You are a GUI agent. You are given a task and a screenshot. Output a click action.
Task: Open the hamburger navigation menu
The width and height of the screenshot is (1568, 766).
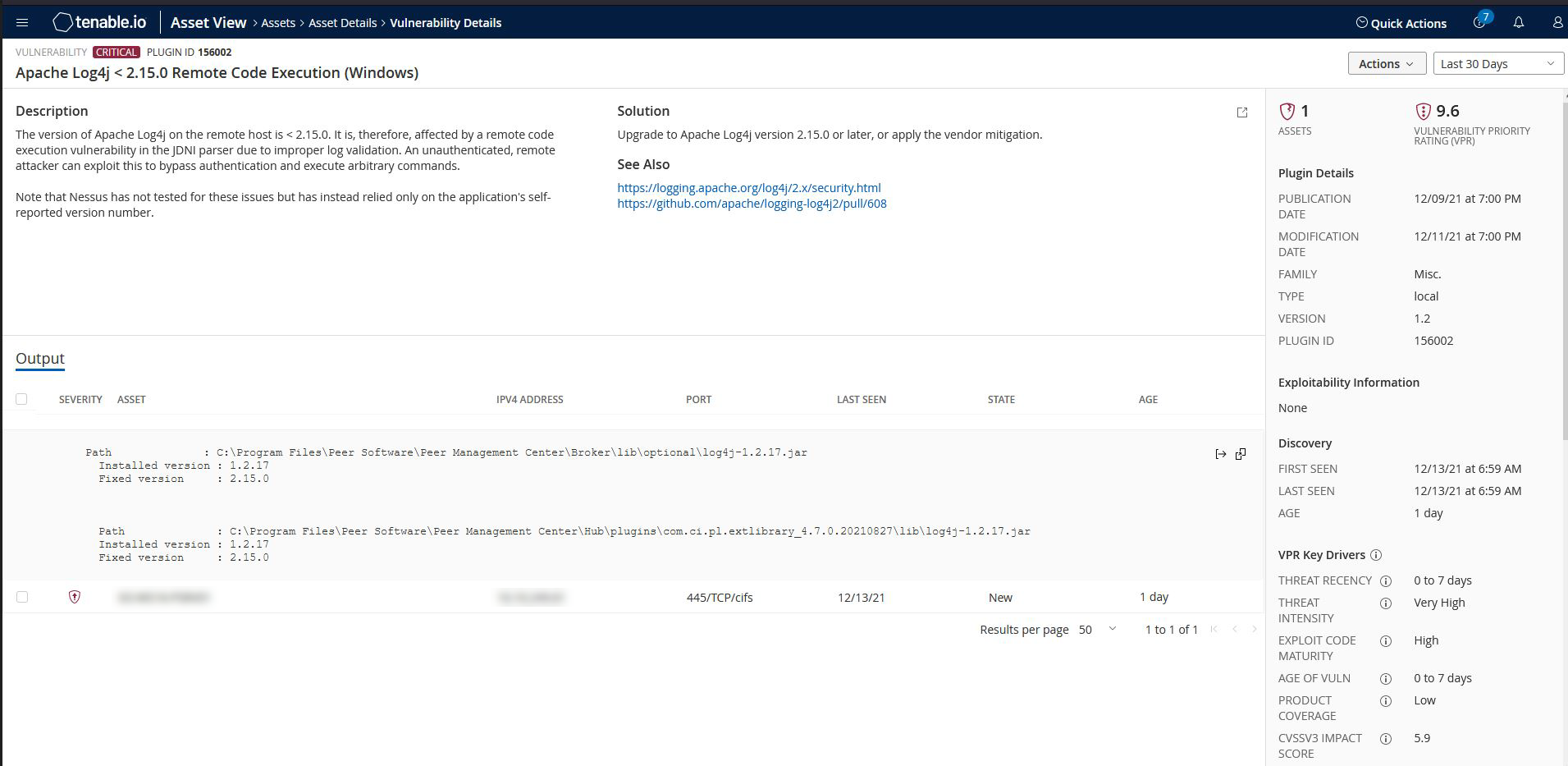point(22,22)
